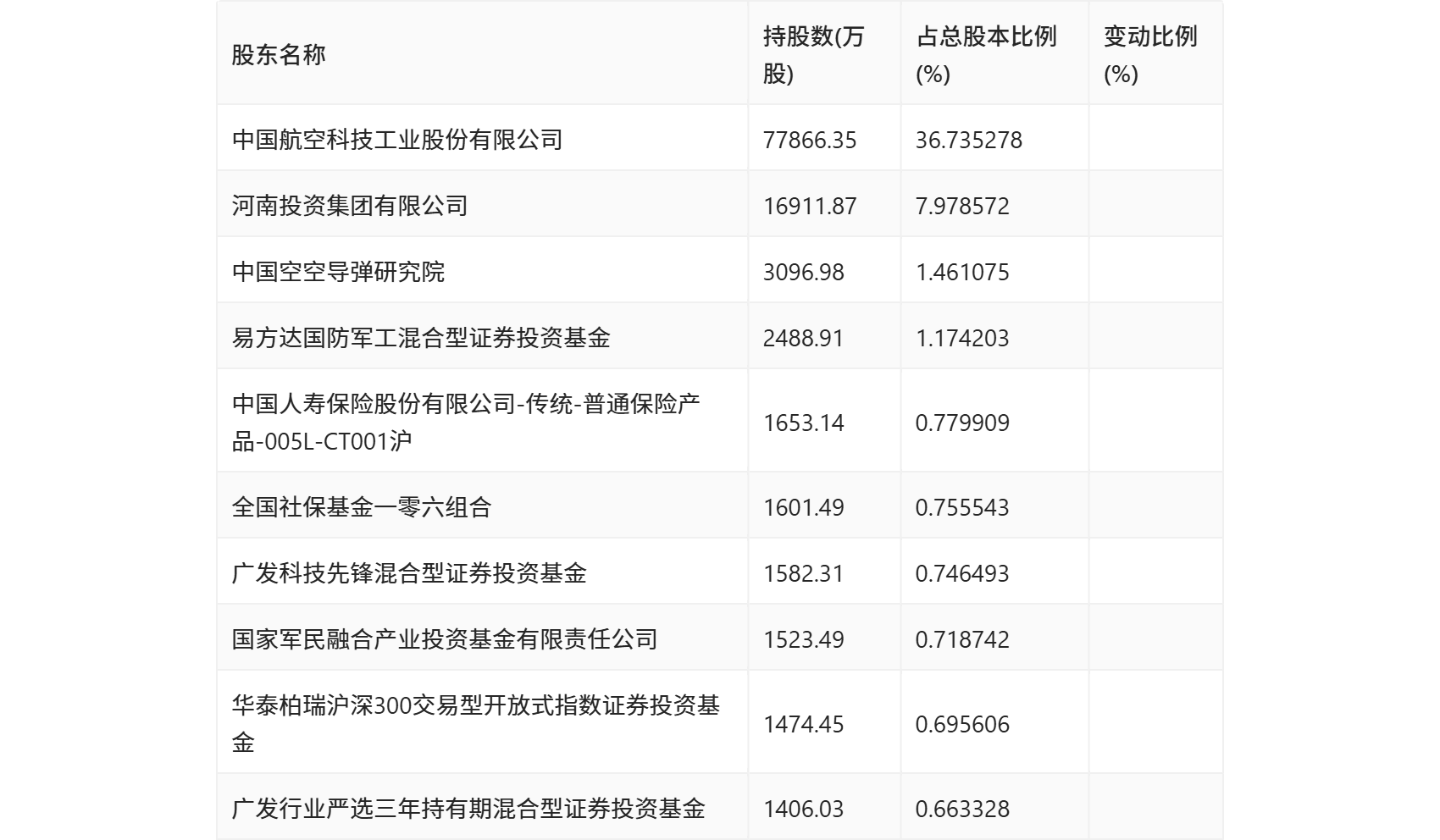This screenshot has height=840, width=1440.
Task: Click the percentage 0.755543
Action: point(962,507)
